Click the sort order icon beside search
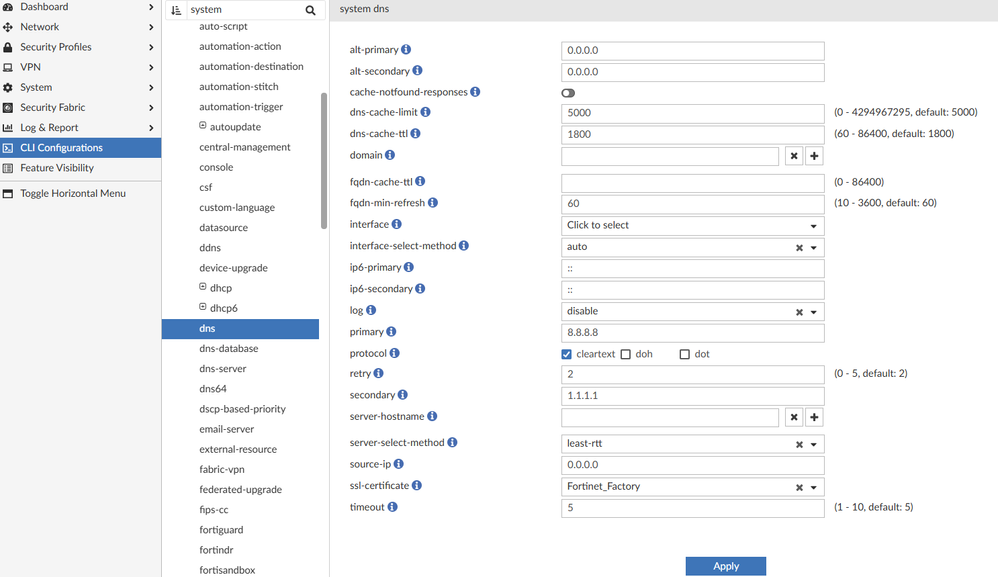This screenshot has width=998, height=577. 176,10
